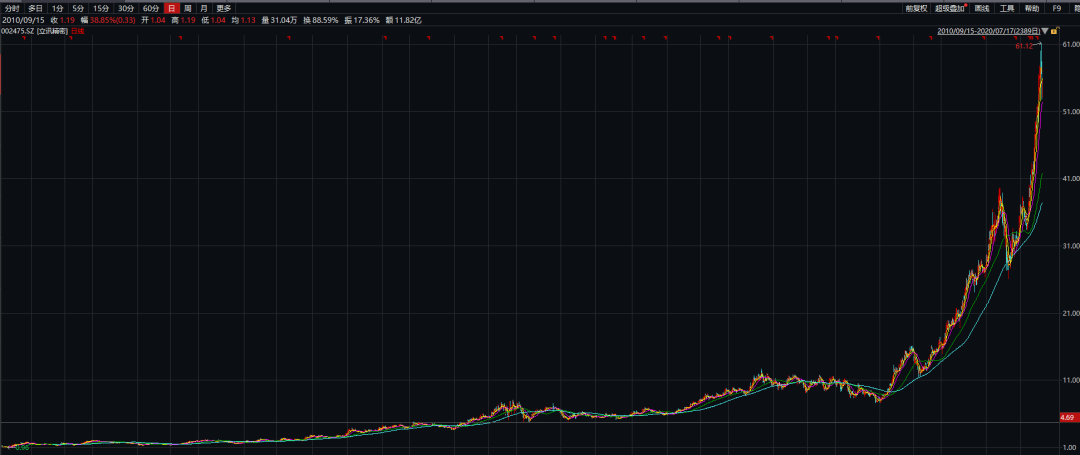Image resolution: width=1080 pixels, height=455 pixels.
Task: Open the 工具 tools menu
Action: coord(1007,8)
